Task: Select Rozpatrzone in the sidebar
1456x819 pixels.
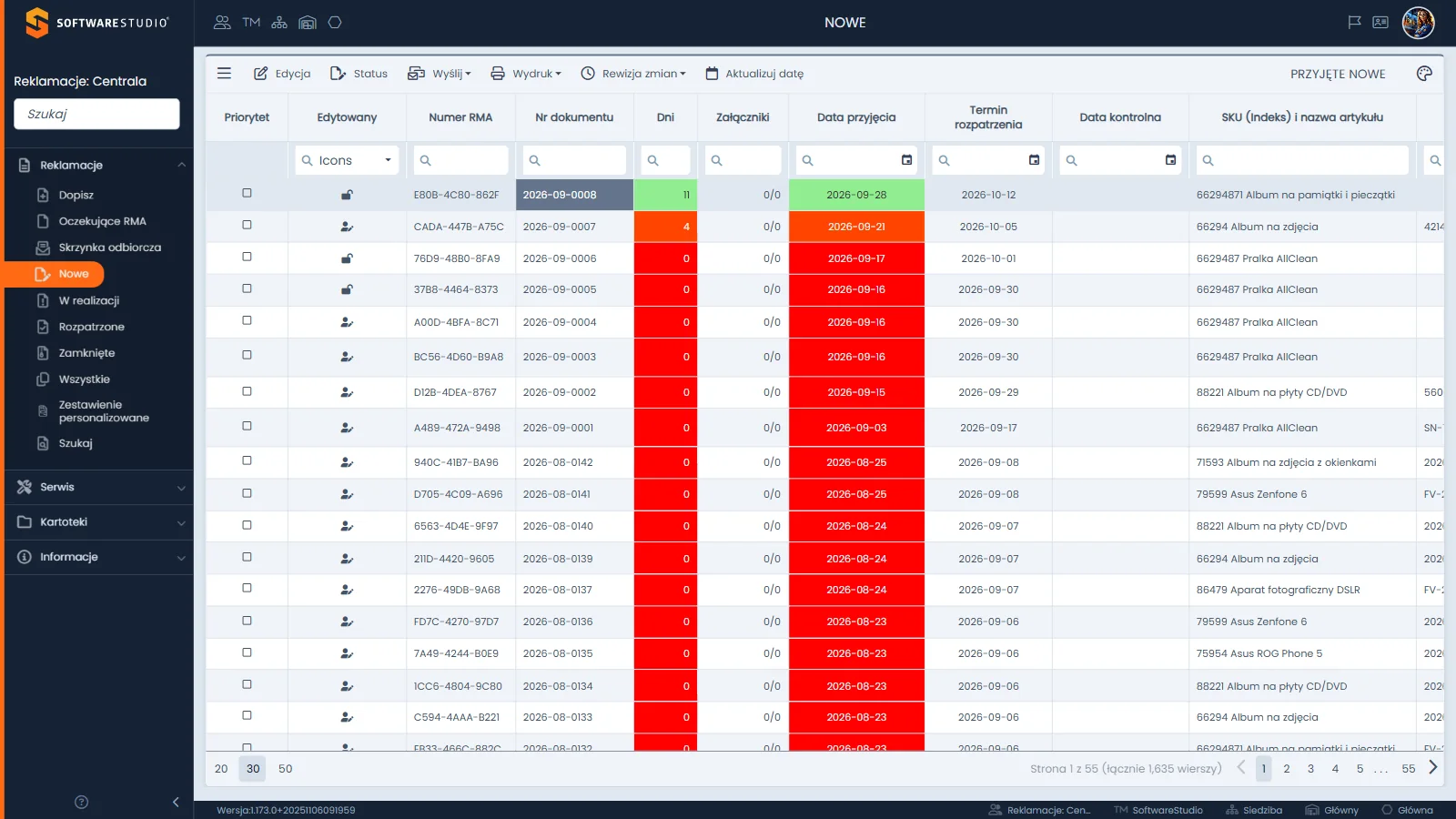Action: click(x=91, y=327)
